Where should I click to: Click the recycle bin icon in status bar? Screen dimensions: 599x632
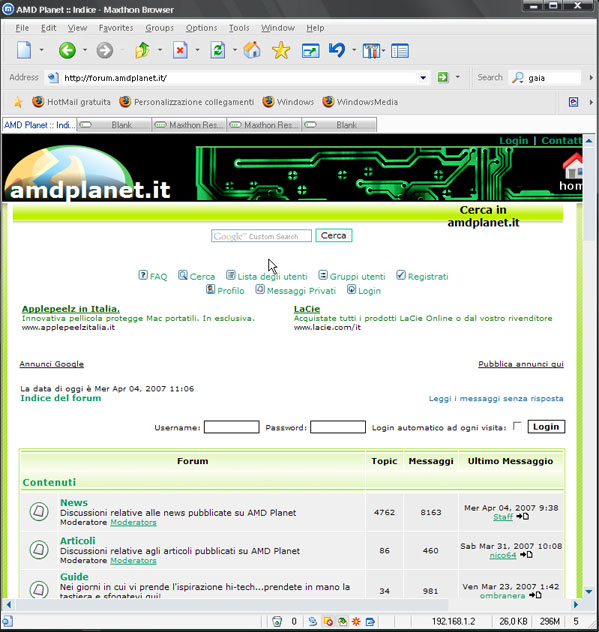(x=277, y=621)
